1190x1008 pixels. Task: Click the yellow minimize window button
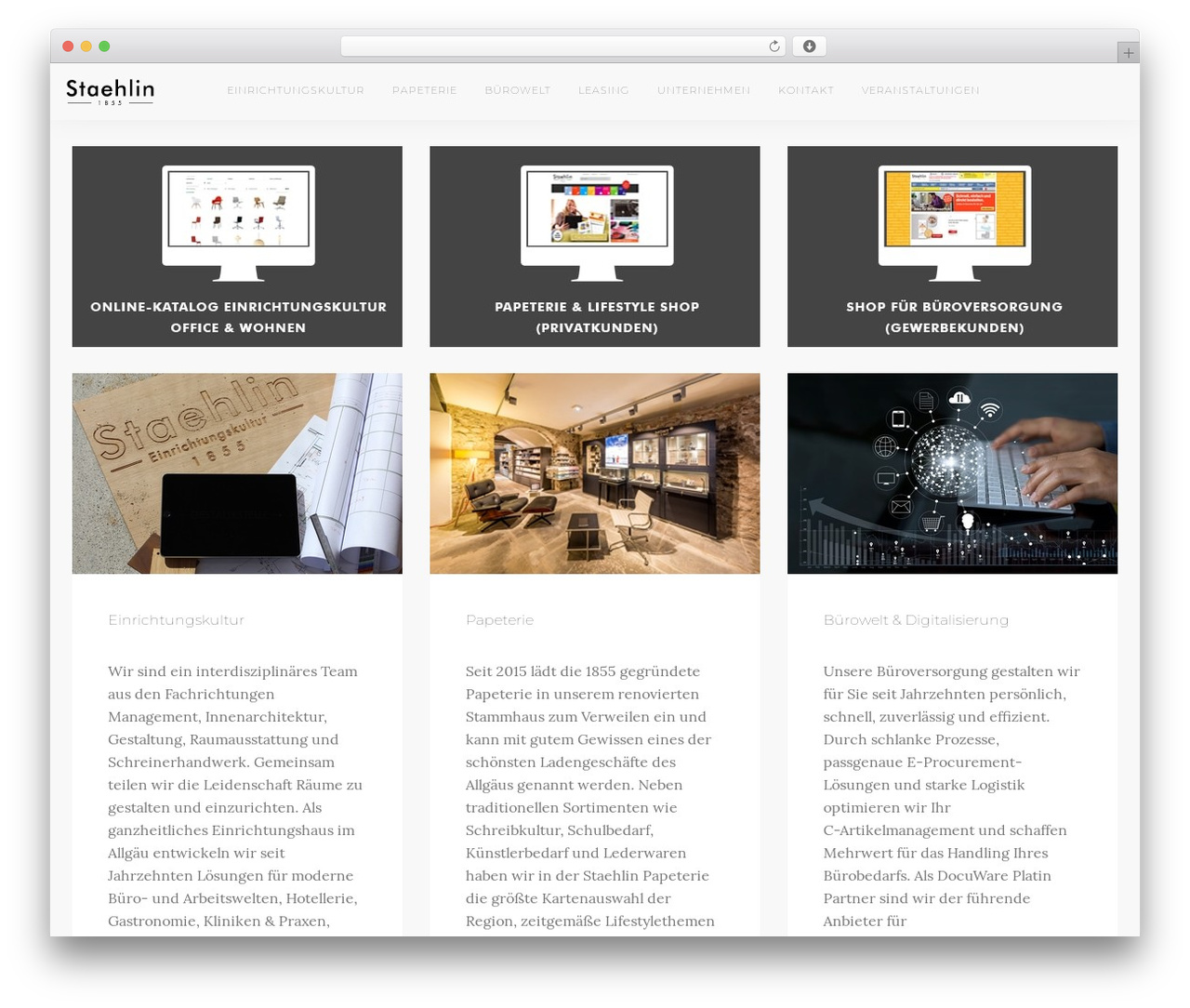(x=86, y=46)
